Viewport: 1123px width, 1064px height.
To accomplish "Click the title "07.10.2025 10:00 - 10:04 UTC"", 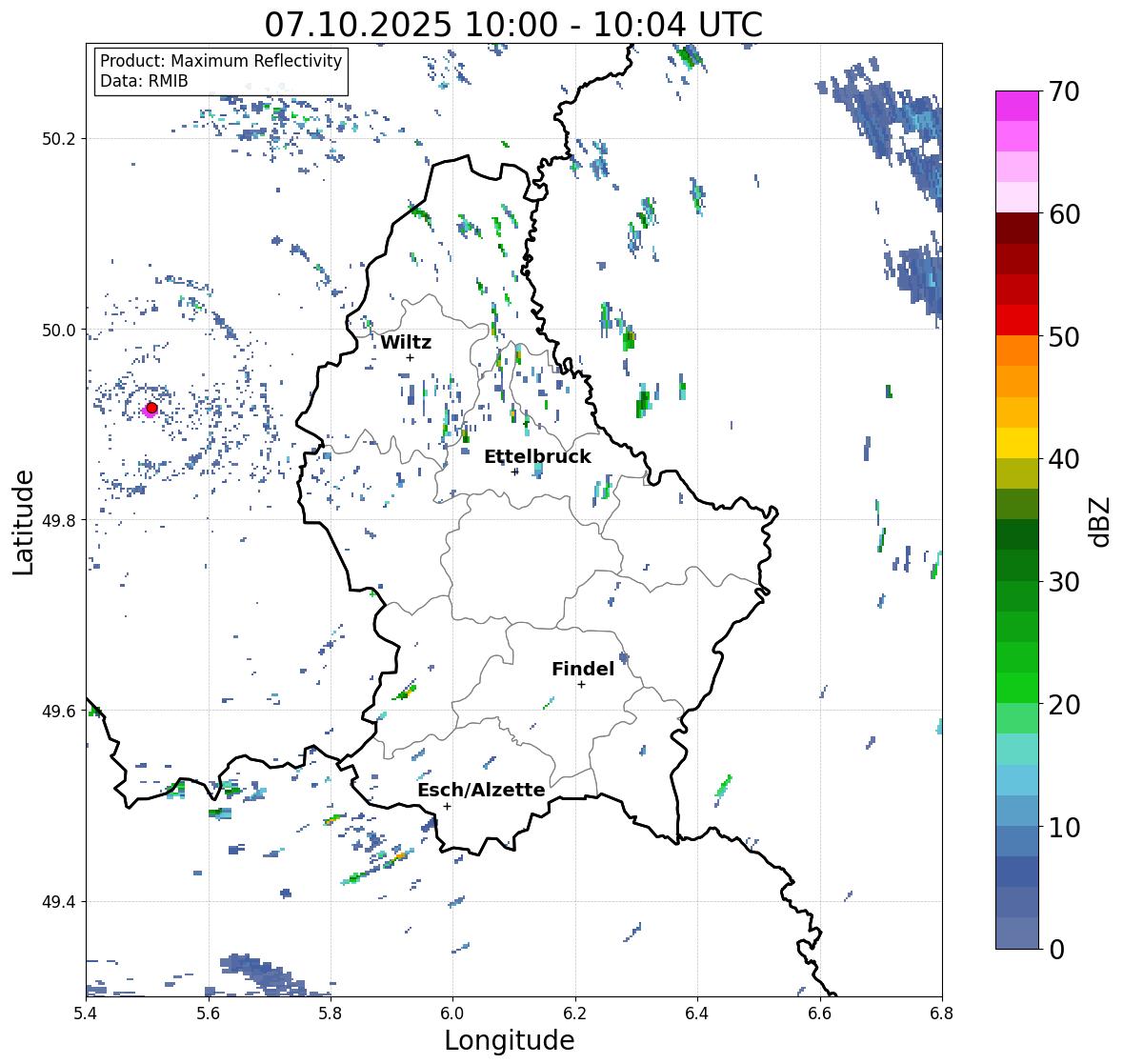I will click(513, 25).
